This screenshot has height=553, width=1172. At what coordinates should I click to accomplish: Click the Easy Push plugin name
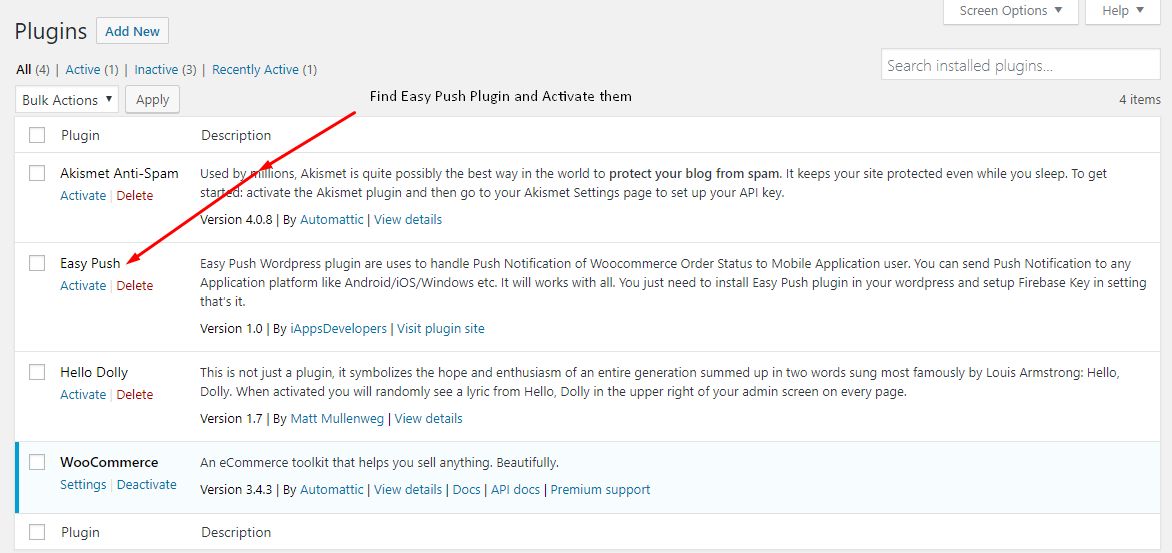(90, 263)
